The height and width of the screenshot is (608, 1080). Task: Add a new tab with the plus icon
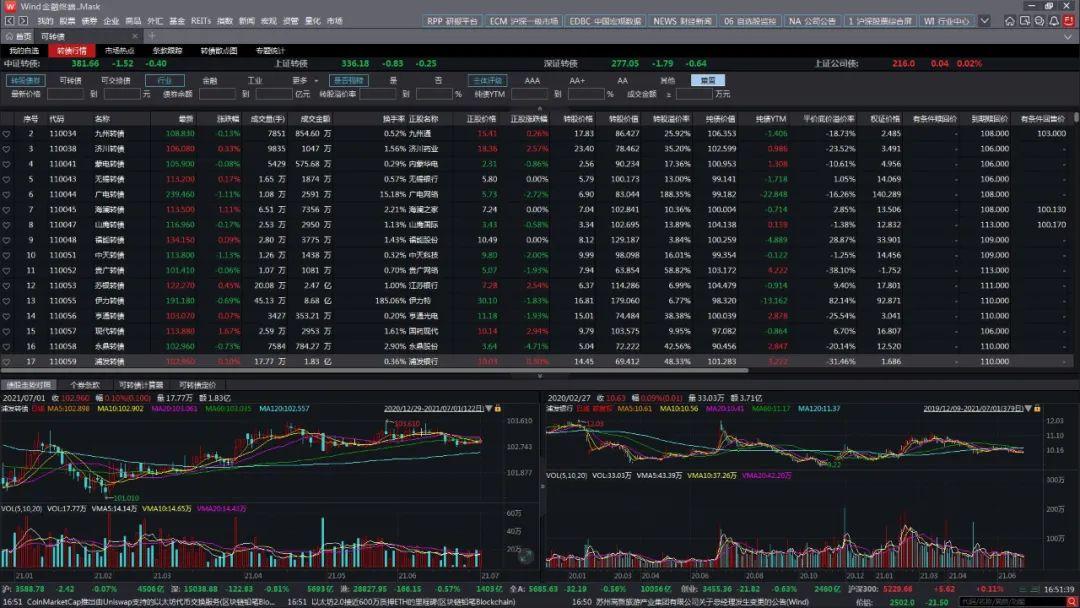click(x=152, y=36)
